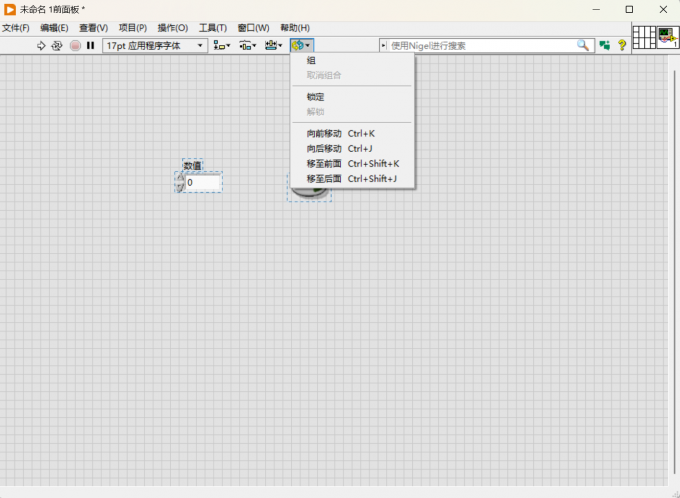Screen dimensions: 680x498
Task: Click the Run Continuously icon
Action: tap(57, 46)
